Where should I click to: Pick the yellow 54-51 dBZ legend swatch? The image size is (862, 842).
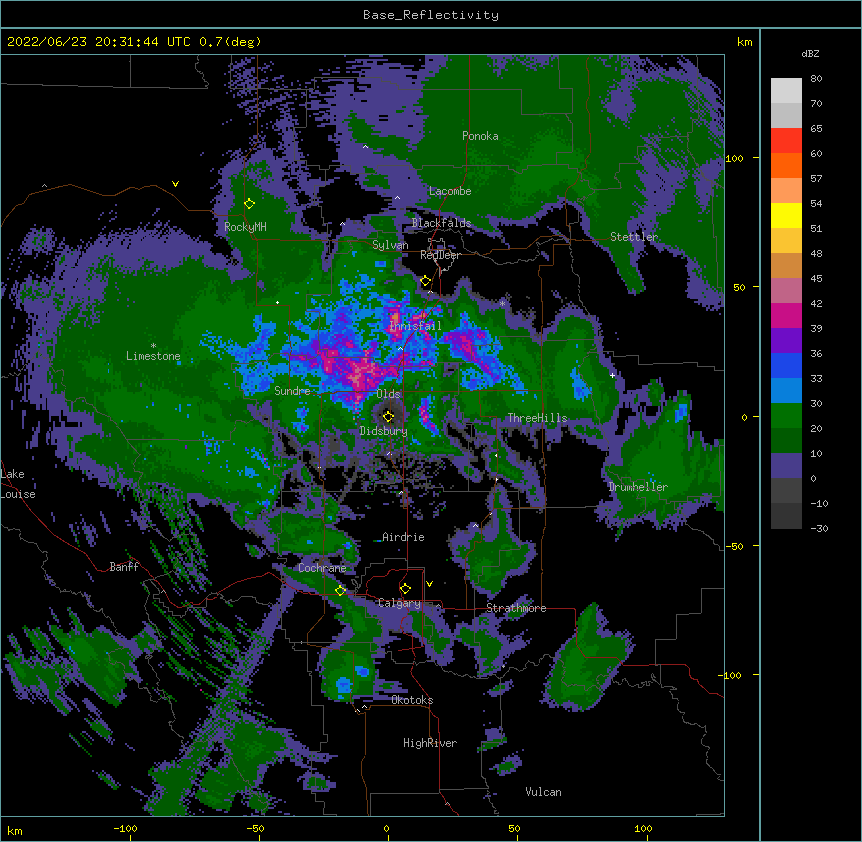click(786, 215)
